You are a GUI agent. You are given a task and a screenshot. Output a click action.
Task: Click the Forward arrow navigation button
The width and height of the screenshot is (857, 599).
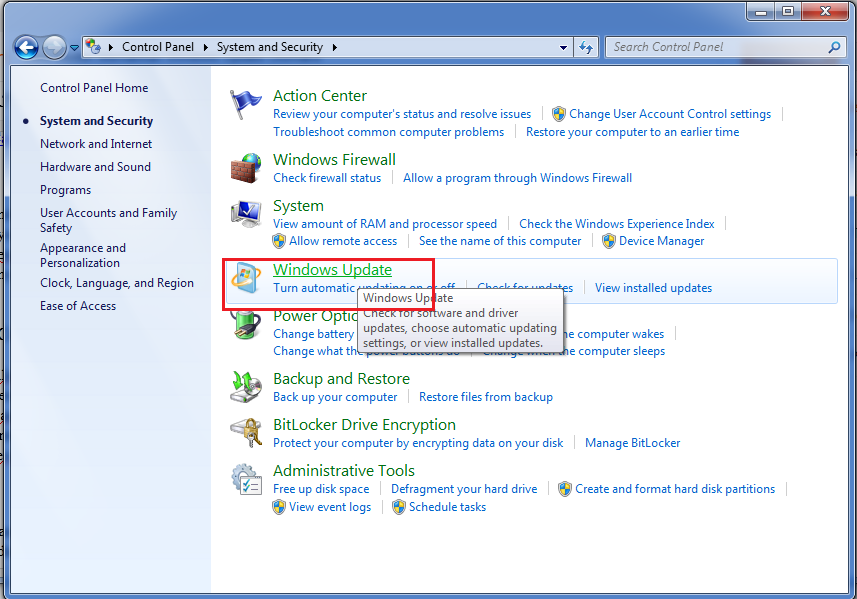tap(54, 48)
